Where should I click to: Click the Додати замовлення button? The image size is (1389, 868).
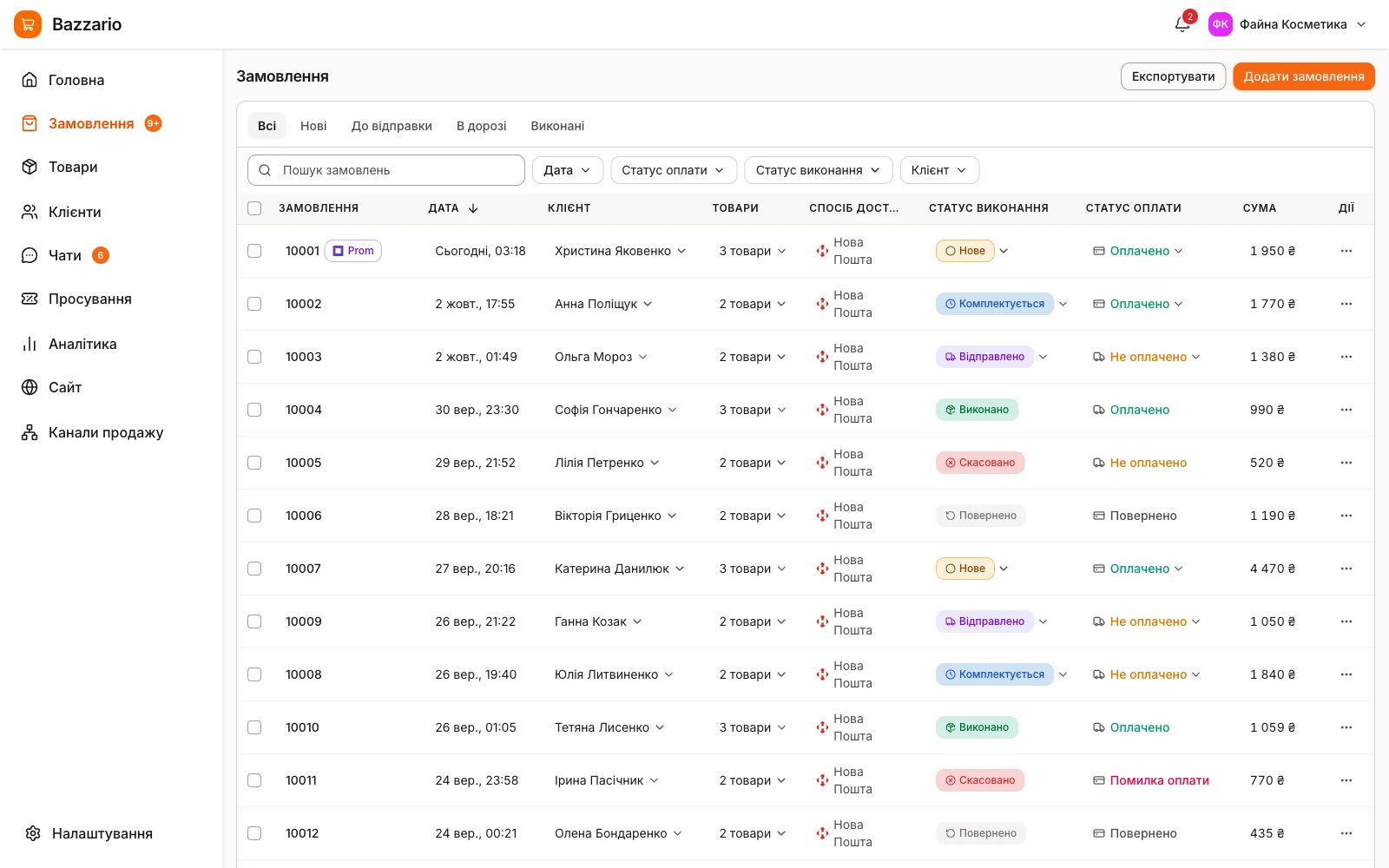click(x=1304, y=76)
